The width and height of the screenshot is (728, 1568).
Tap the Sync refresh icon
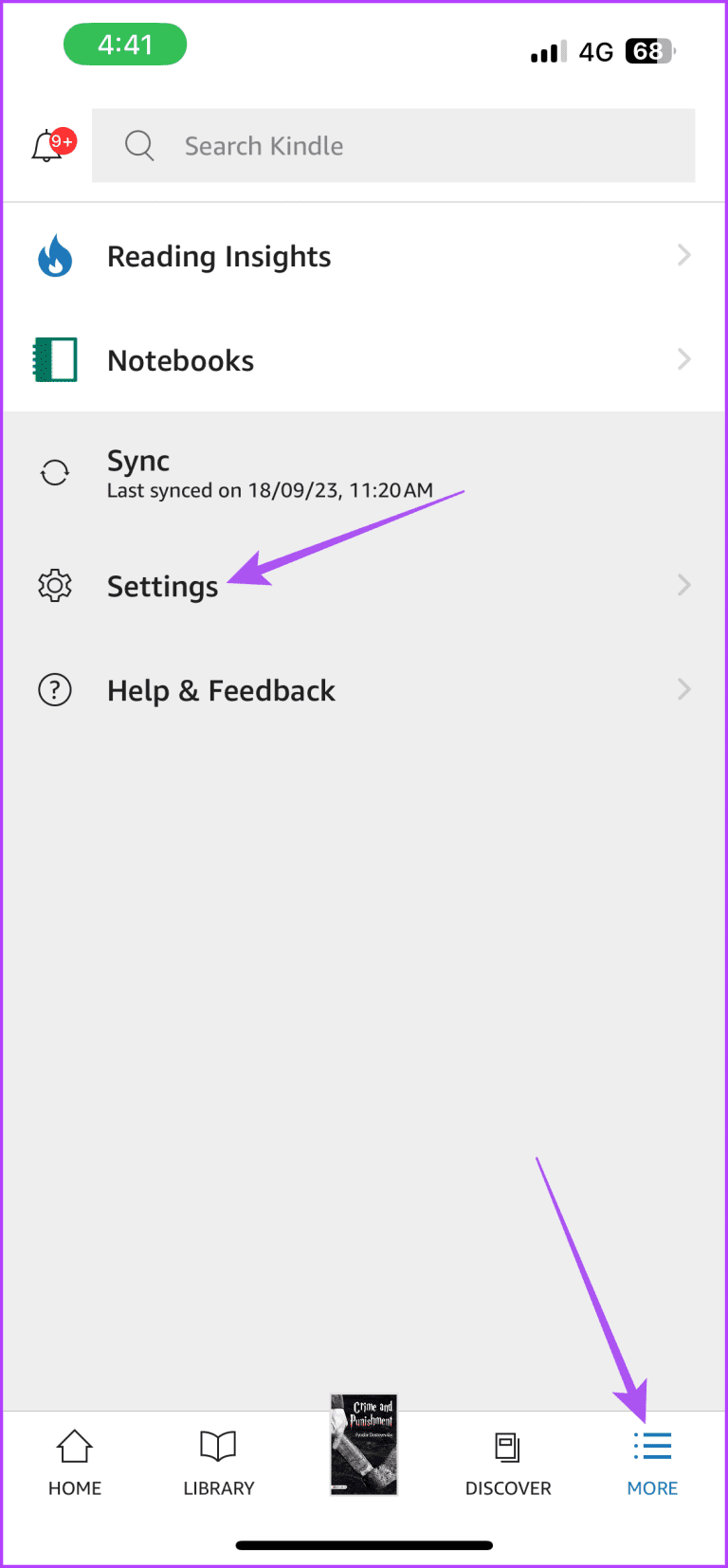point(54,471)
